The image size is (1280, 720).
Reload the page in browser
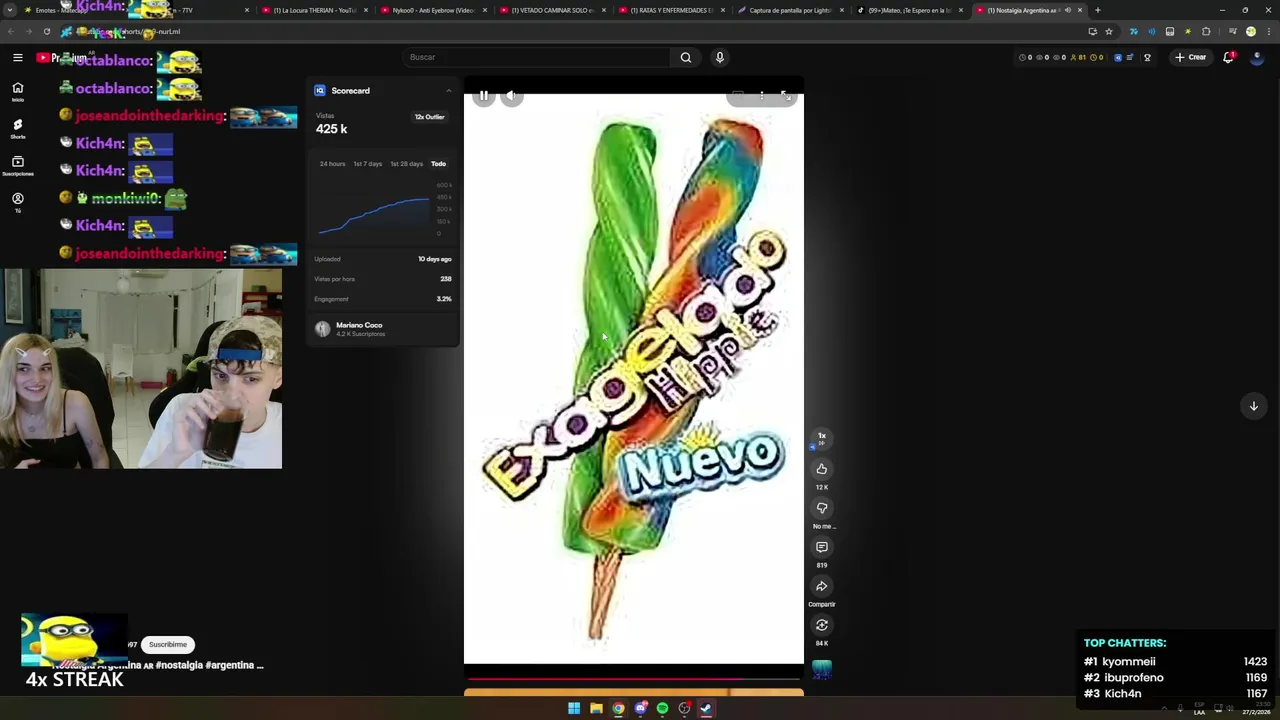(x=47, y=31)
